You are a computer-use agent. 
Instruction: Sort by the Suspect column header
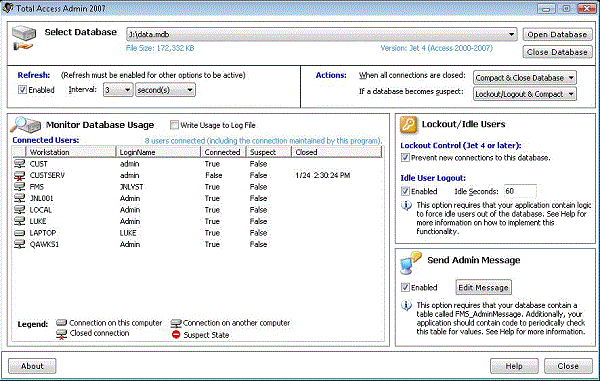point(268,152)
